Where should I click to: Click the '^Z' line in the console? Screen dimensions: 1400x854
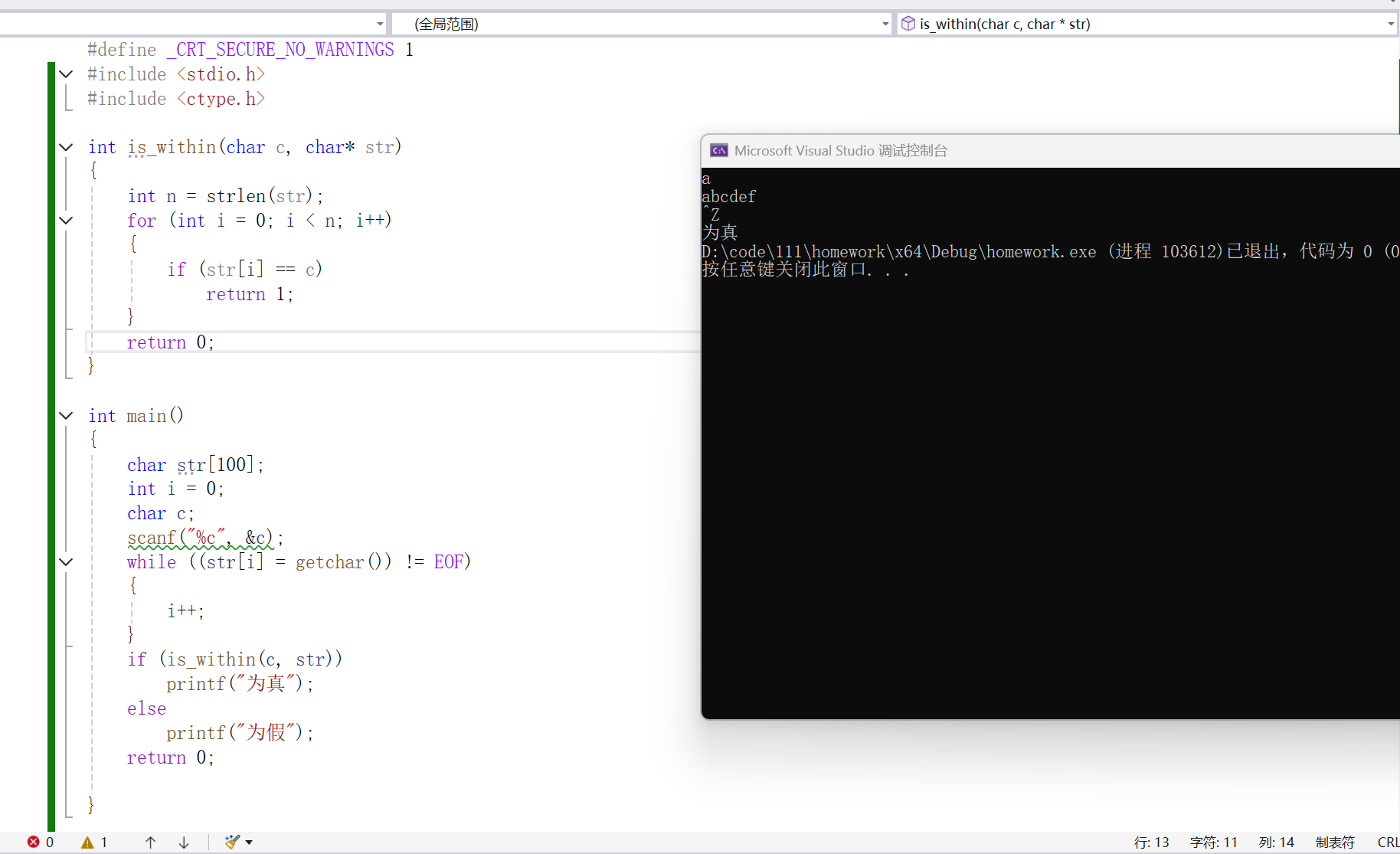[711, 214]
